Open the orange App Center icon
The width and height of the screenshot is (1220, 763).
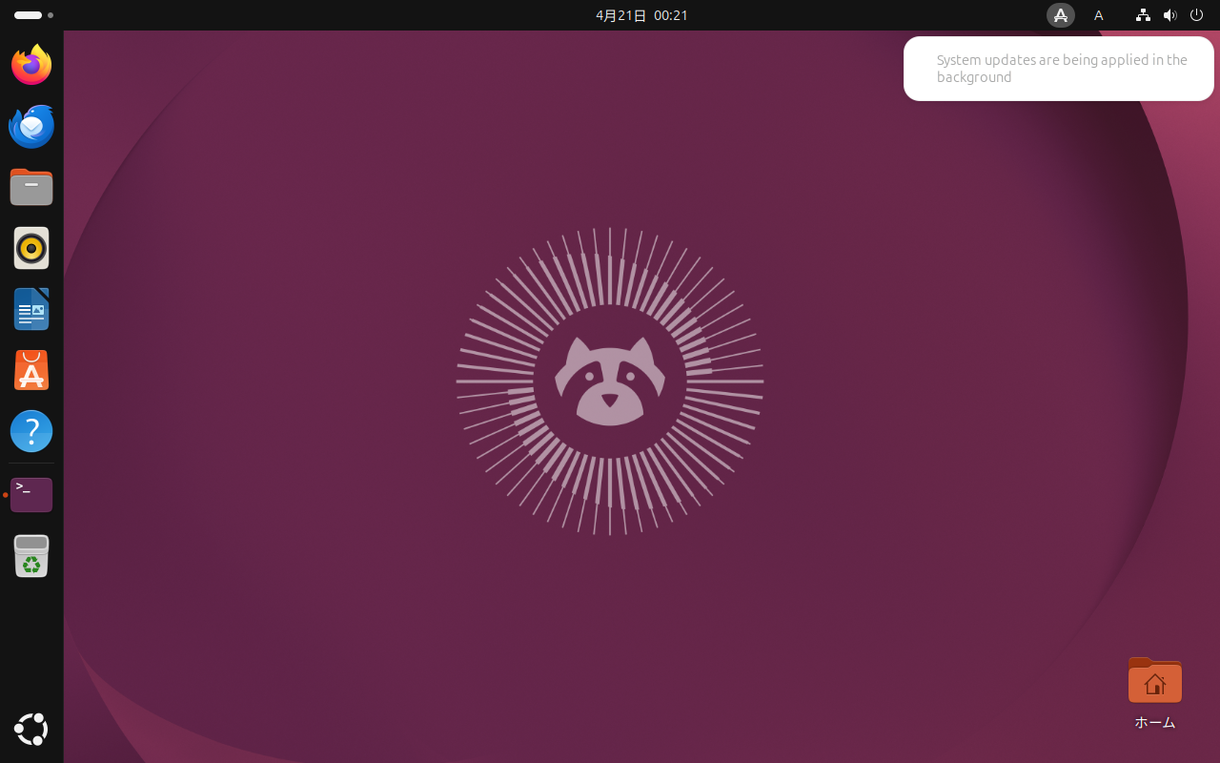tap(31, 370)
